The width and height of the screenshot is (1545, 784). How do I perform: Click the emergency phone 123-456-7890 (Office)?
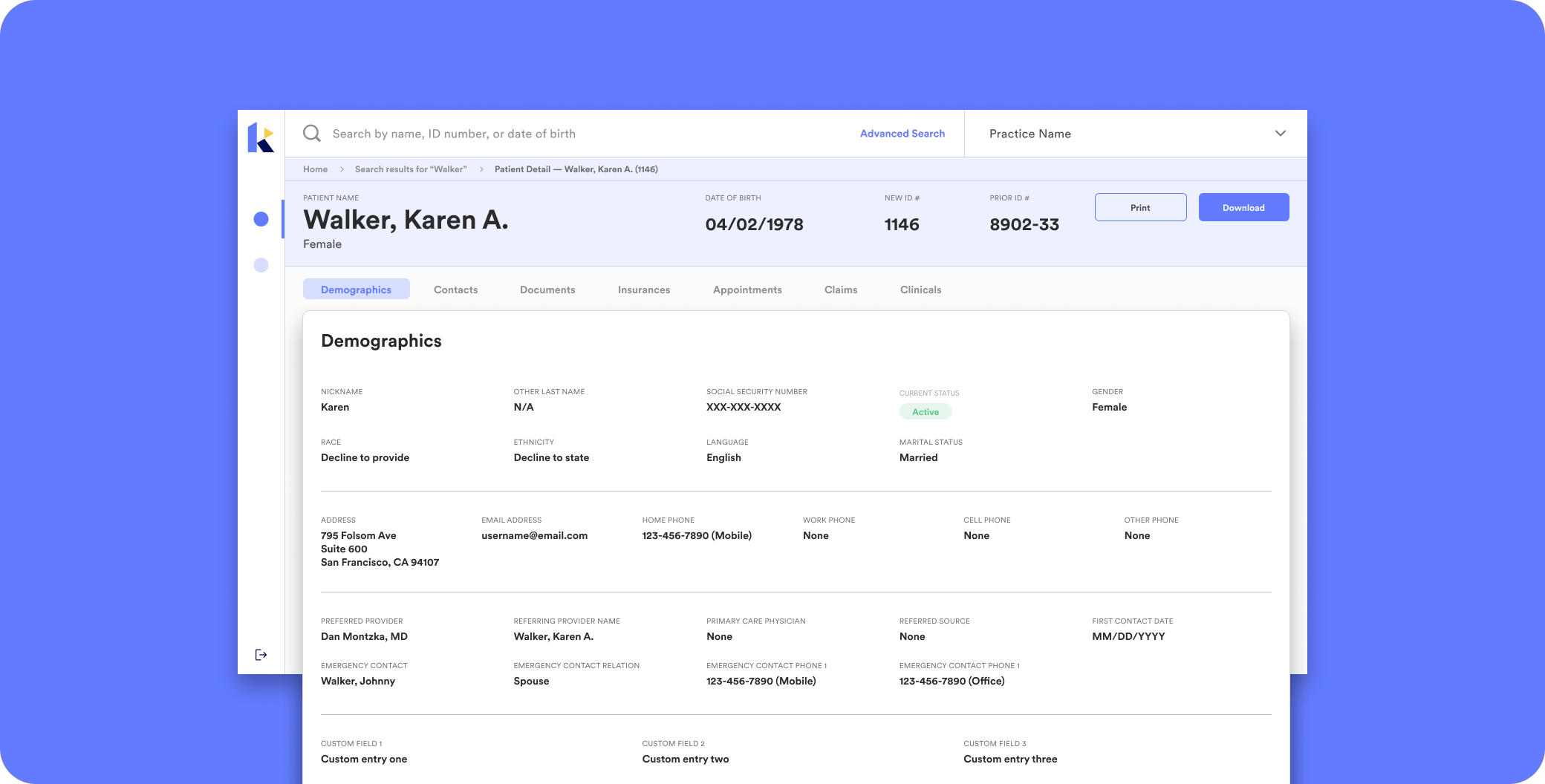[952, 681]
